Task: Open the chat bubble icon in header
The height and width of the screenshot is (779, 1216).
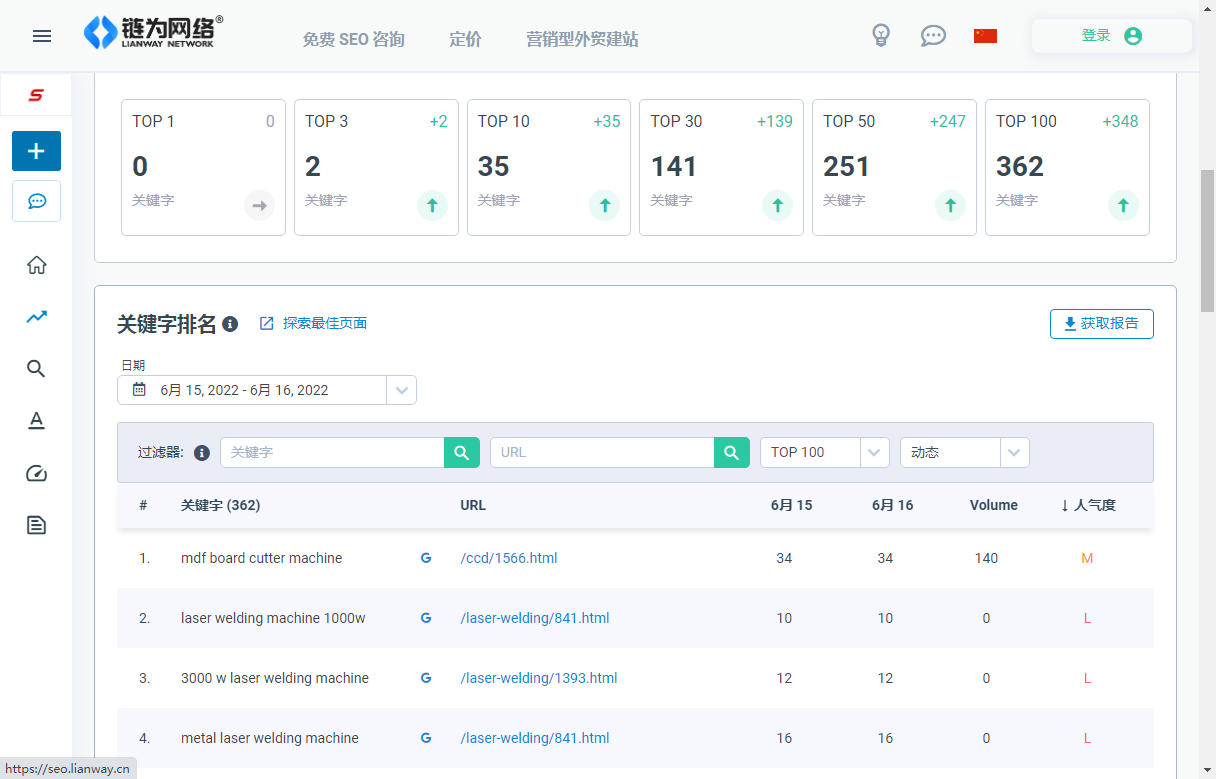Action: pos(933,36)
